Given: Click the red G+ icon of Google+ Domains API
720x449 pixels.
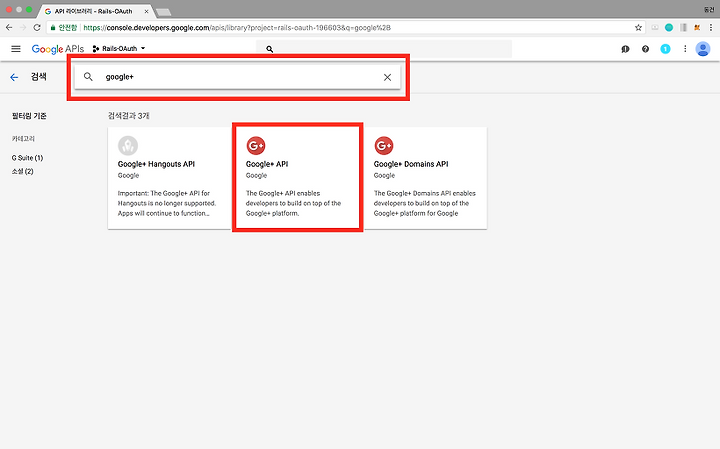Looking at the screenshot, I should click(384, 146).
